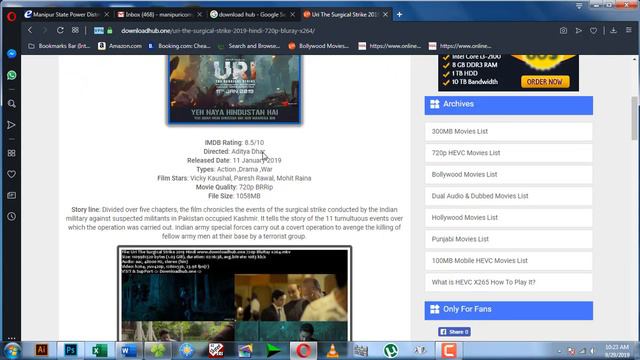Open Opera browser taskbar icon

pyautogui.click(x=303, y=351)
